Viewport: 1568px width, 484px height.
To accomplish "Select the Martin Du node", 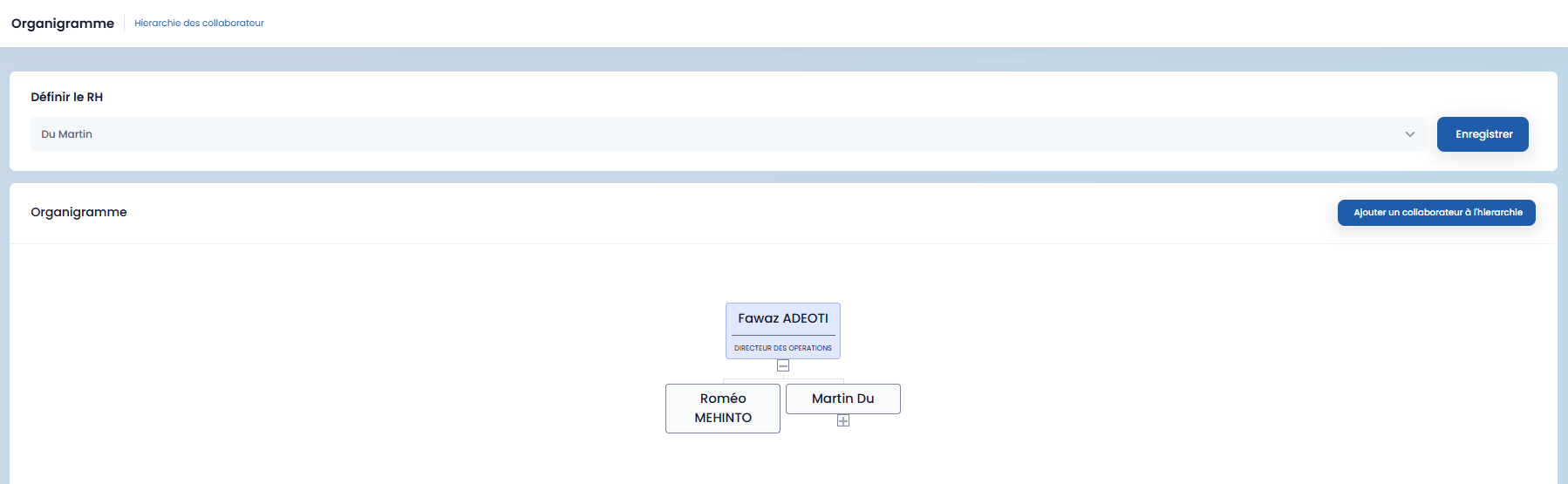I will pos(842,399).
